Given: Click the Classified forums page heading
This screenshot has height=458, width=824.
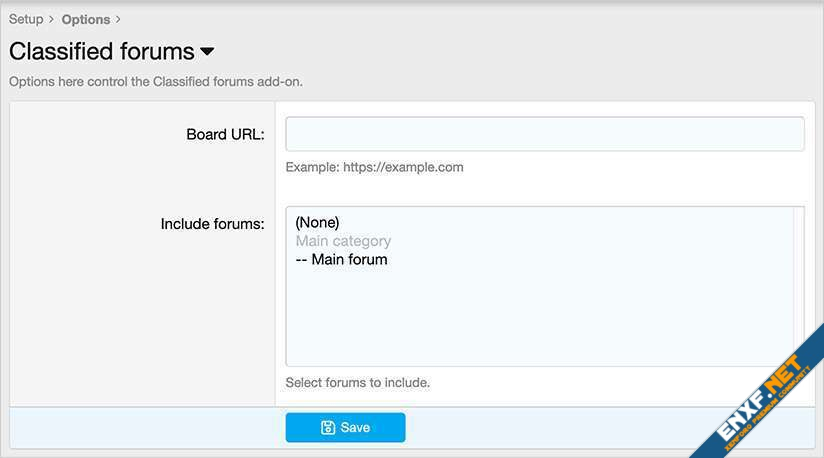Looking at the screenshot, I should tap(101, 51).
